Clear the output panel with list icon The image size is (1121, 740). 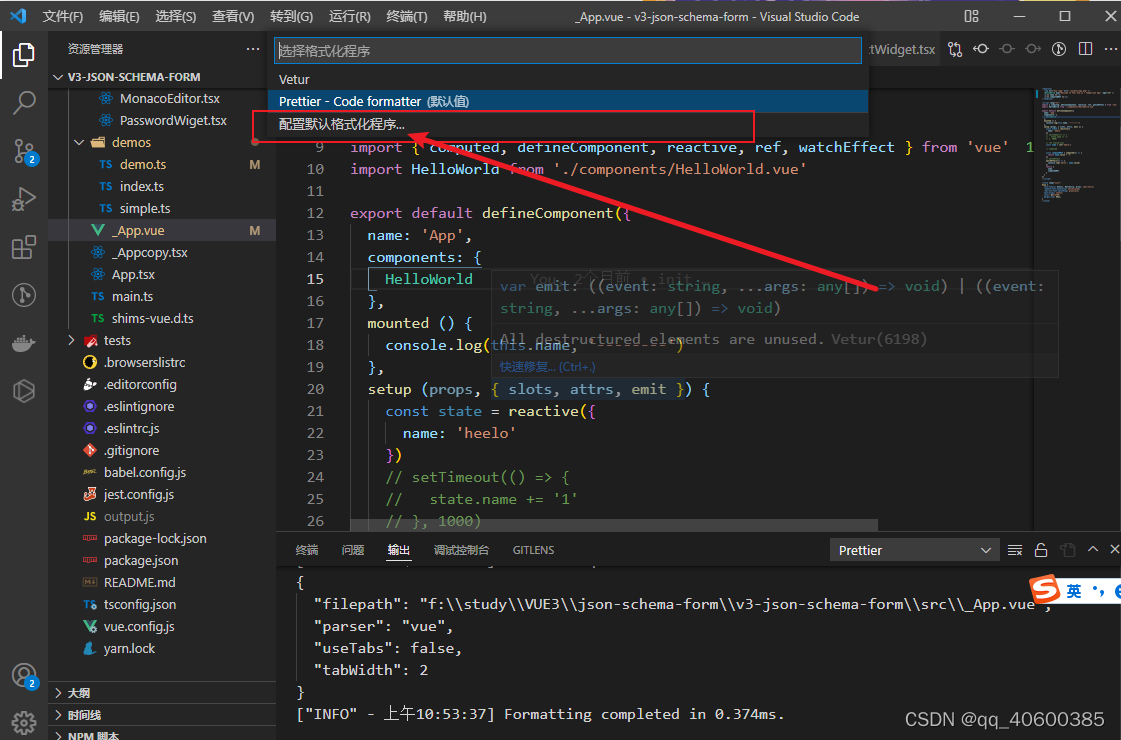click(1014, 550)
